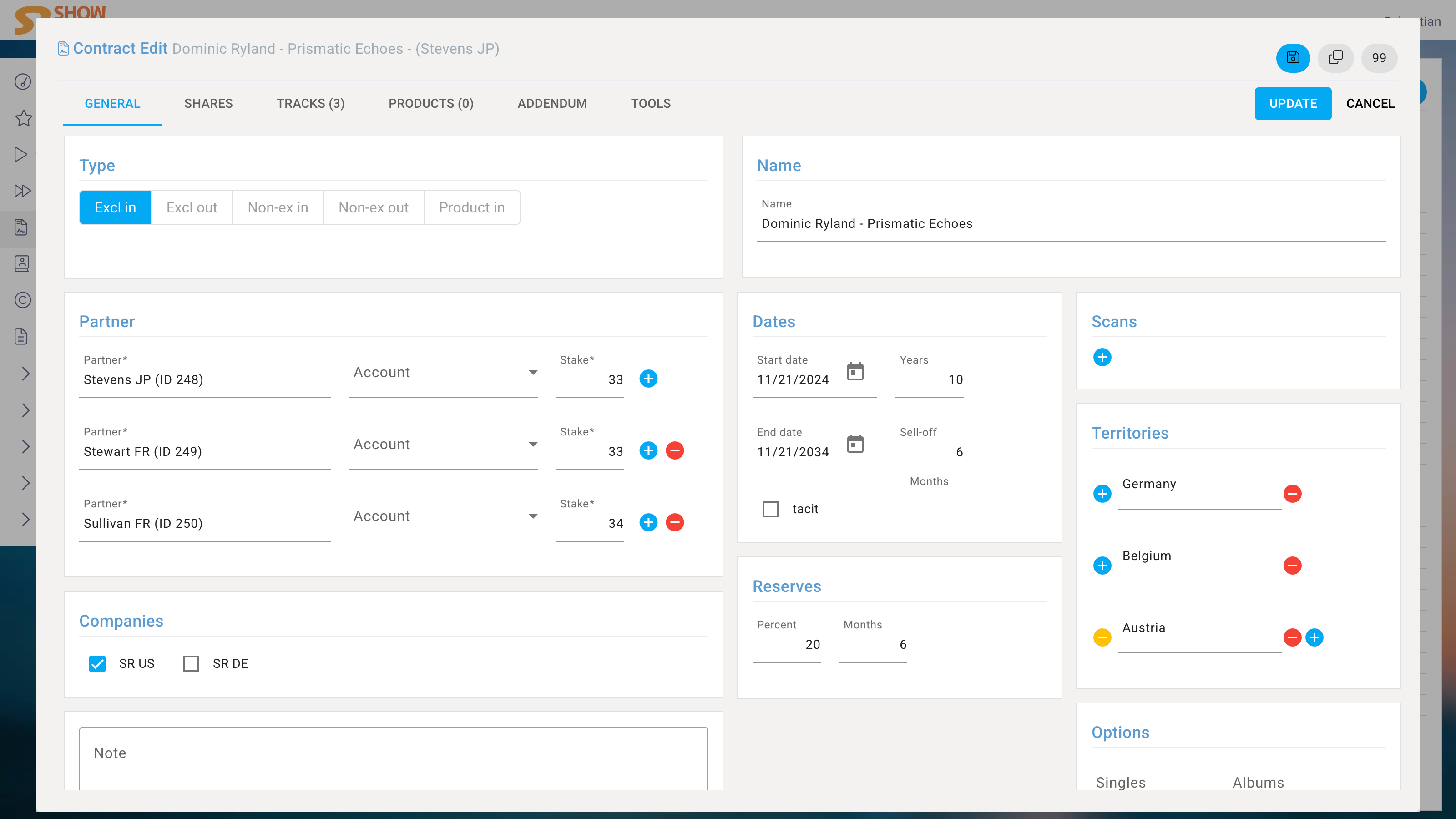Remove the Stewart FR partner row

click(675, 450)
